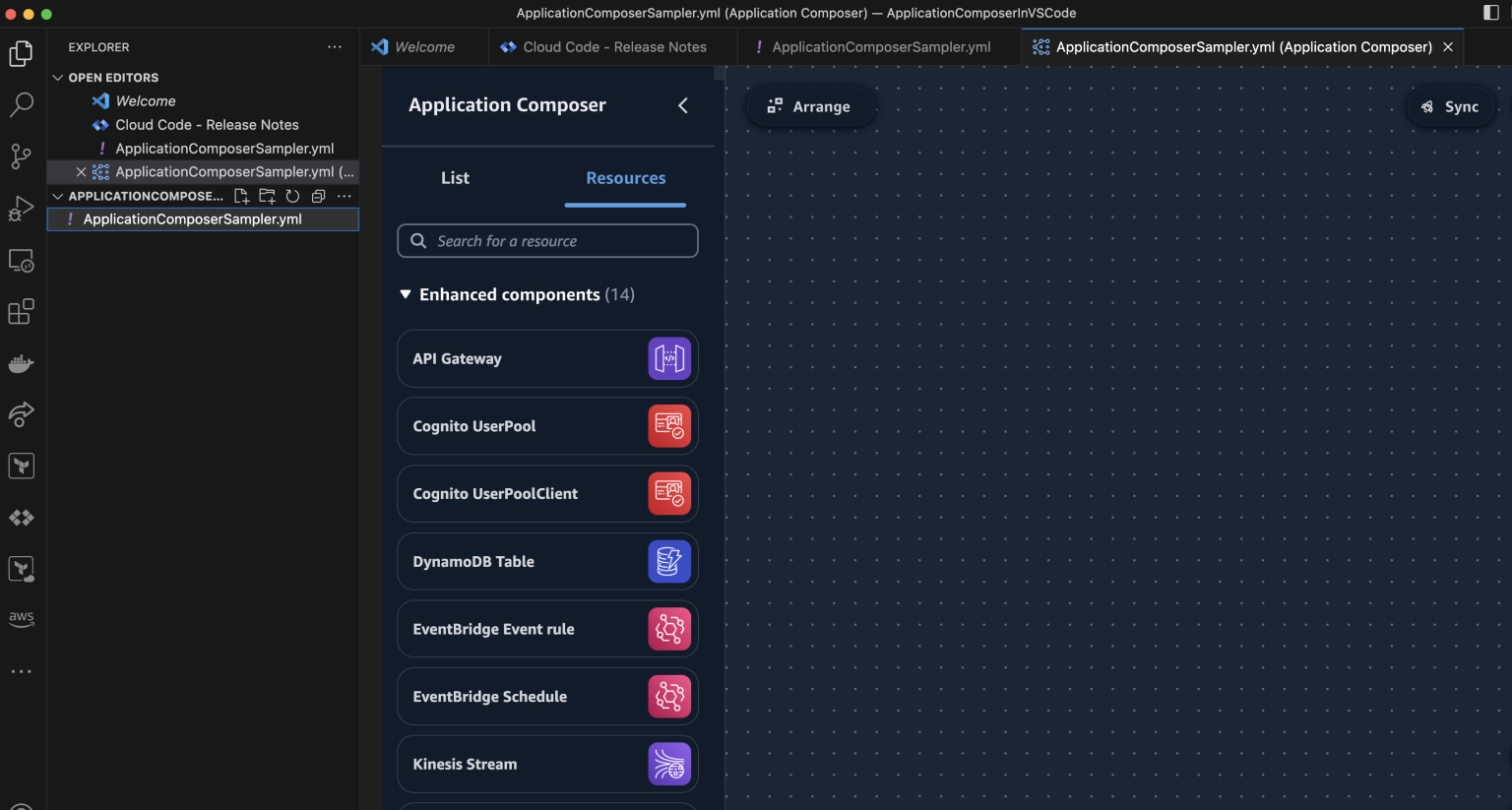
Task: Switch to the List tab
Action: pyautogui.click(x=455, y=178)
